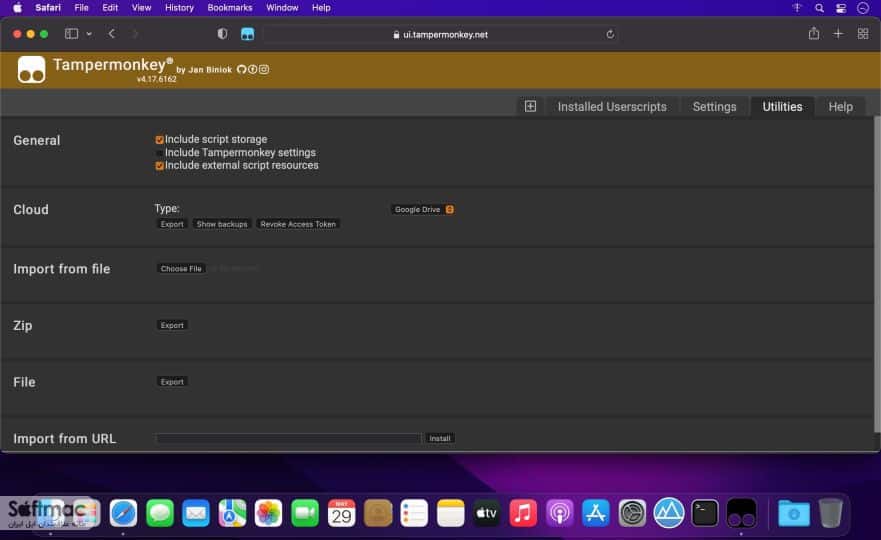Click the Zip Export button
The image size is (881, 540).
172,325
